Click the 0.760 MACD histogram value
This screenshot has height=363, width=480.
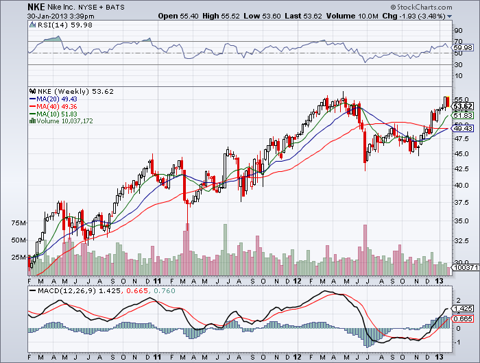coord(164,291)
